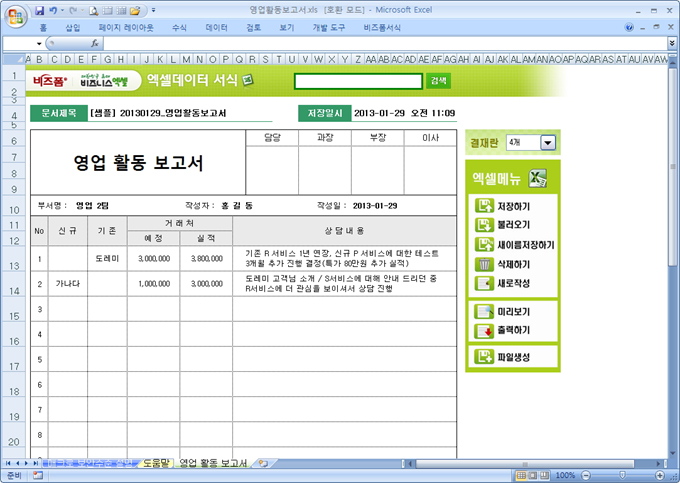Click the Select All corner of the sheet

point(13,59)
